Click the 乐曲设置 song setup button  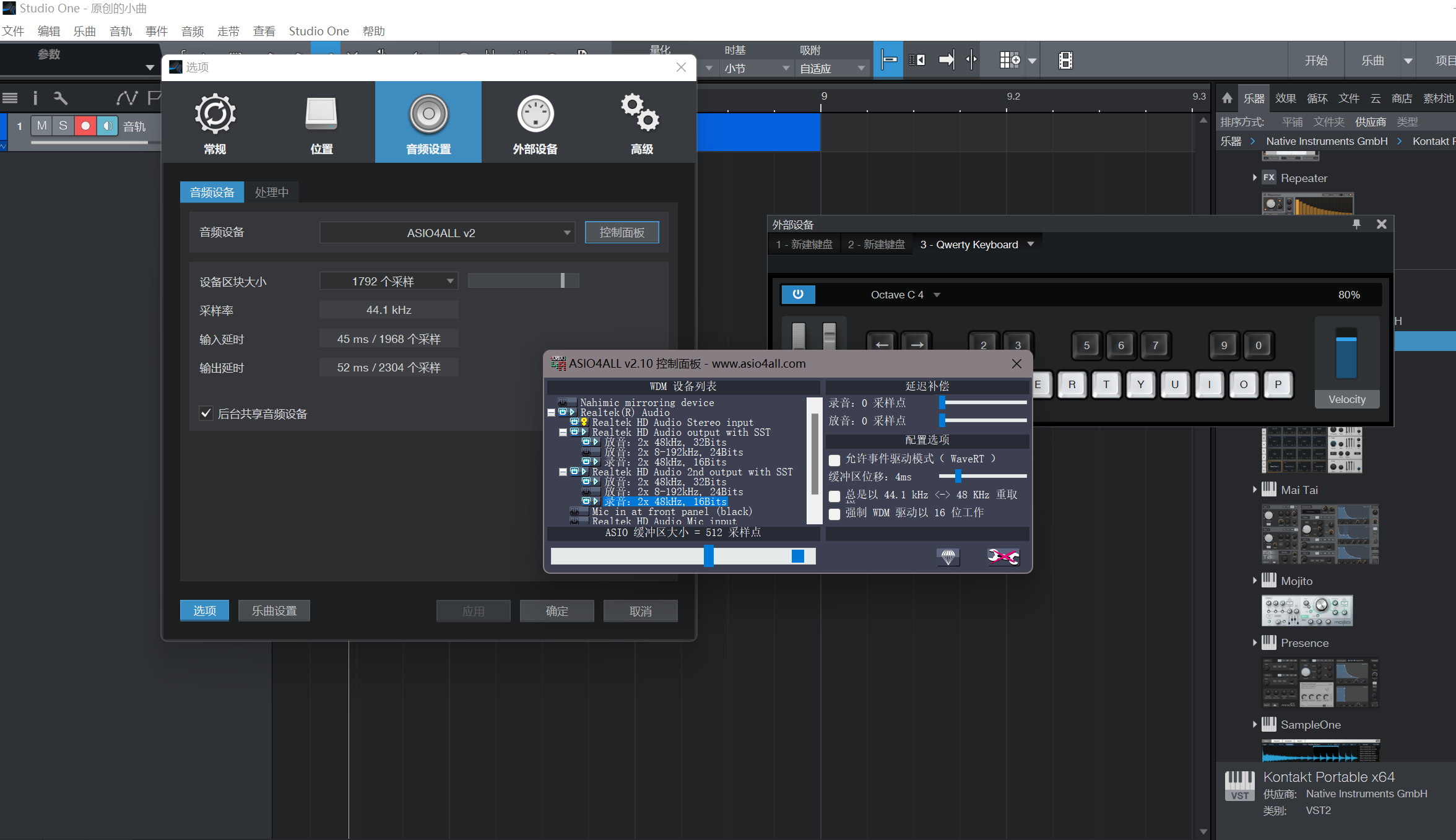point(274,611)
